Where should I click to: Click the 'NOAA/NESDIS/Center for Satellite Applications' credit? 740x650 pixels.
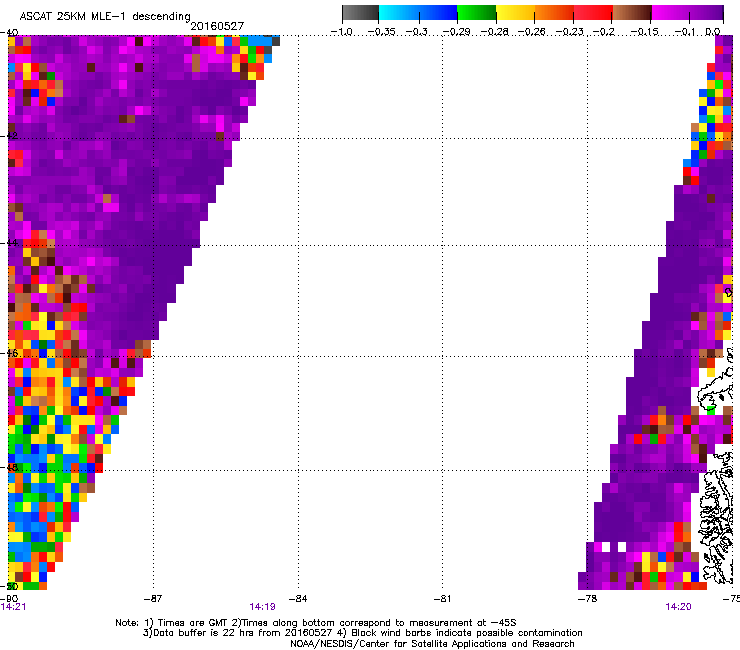pos(432,644)
